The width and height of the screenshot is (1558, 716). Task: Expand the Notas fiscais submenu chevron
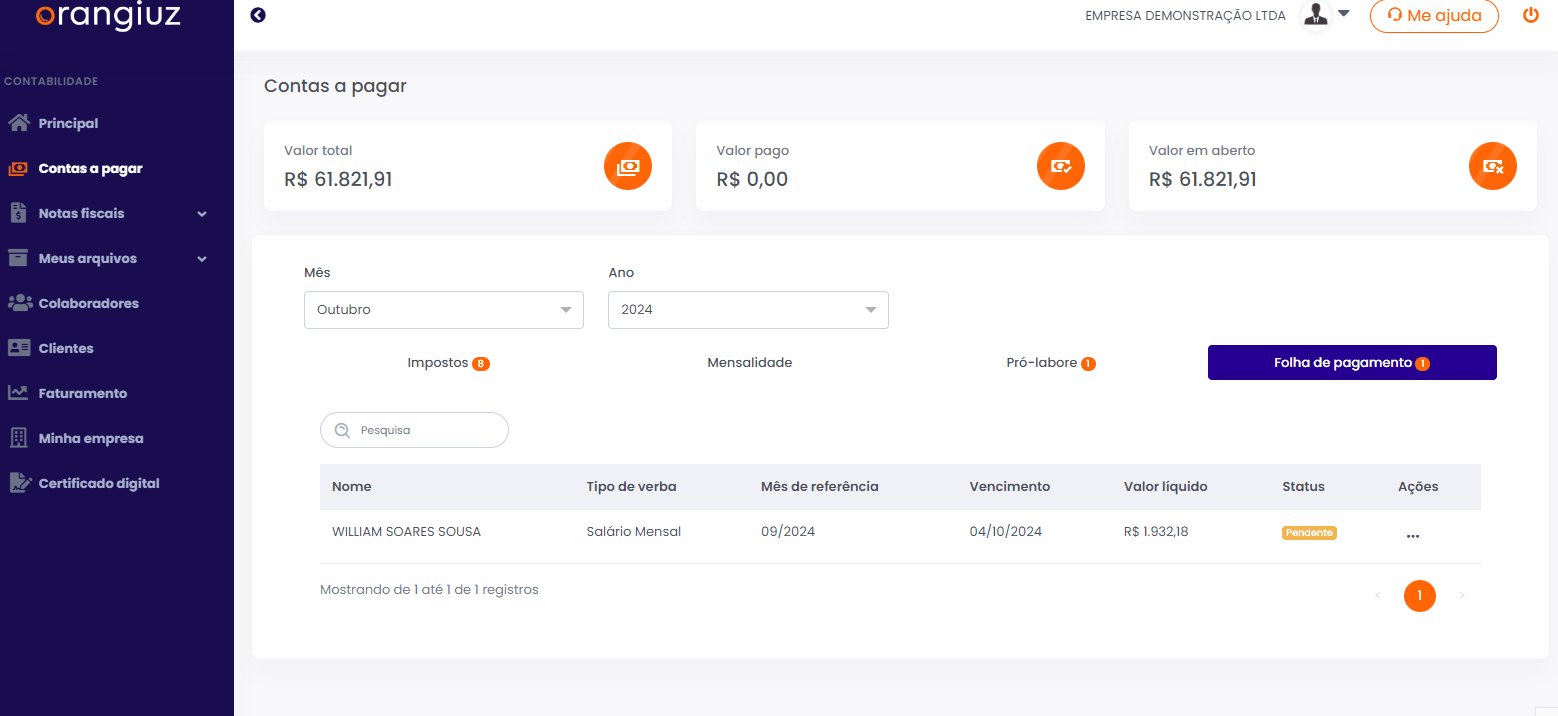click(x=202, y=214)
